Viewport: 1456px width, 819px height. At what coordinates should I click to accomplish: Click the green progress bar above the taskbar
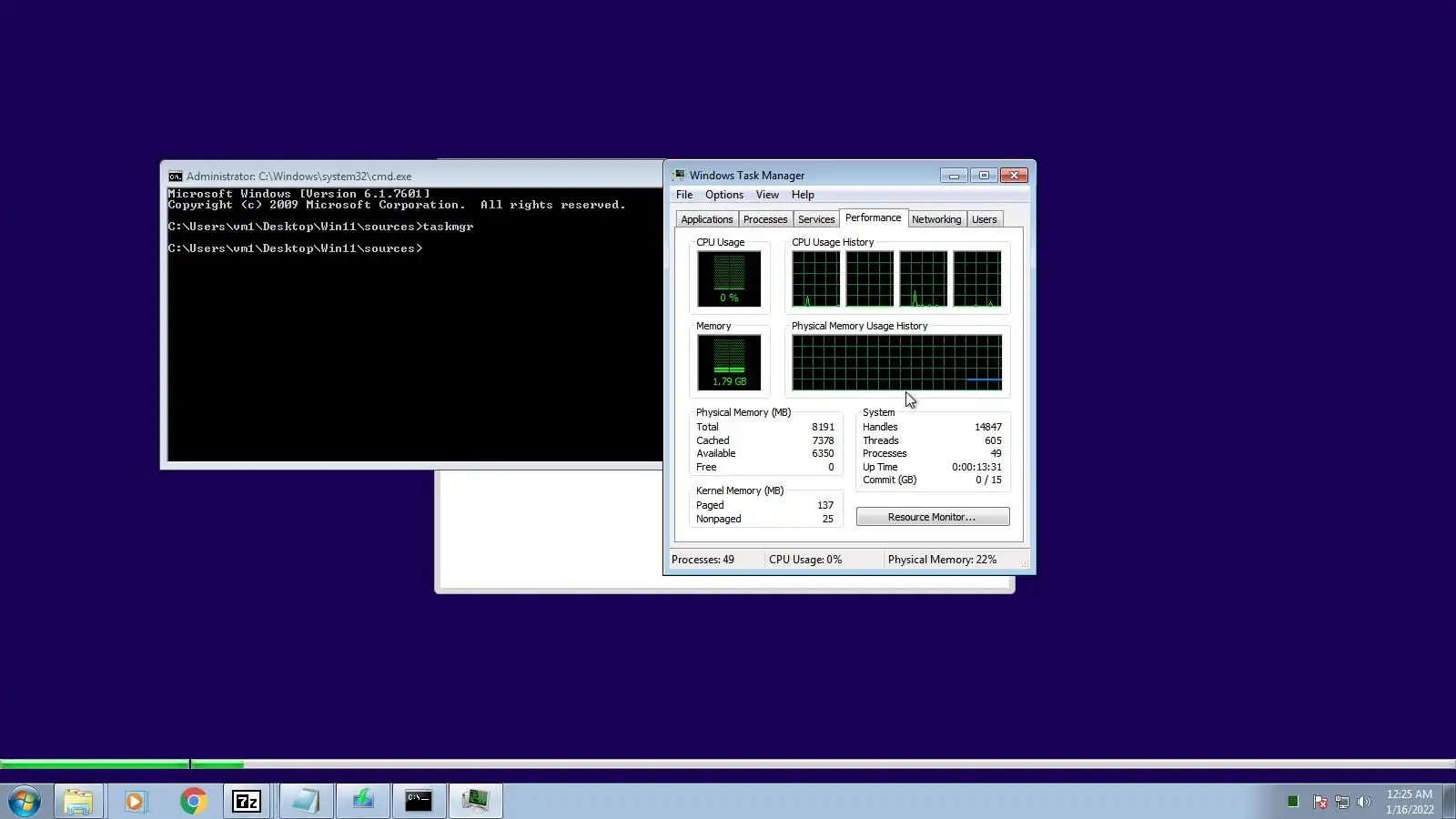(x=122, y=764)
